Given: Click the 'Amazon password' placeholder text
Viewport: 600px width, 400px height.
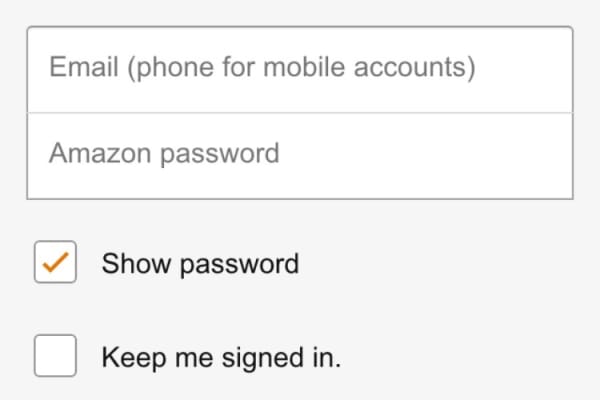Looking at the screenshot, I should coord(164,155).
